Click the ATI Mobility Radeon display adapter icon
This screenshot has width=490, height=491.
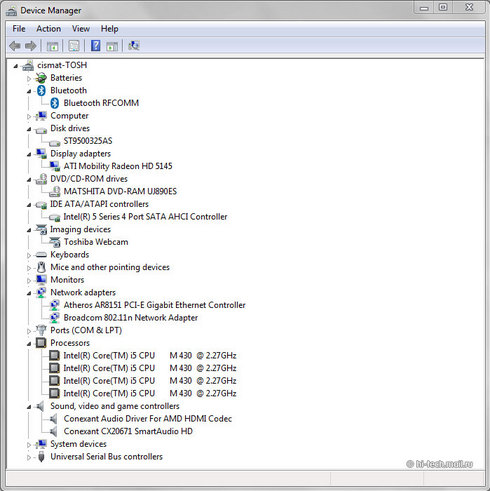55,166
